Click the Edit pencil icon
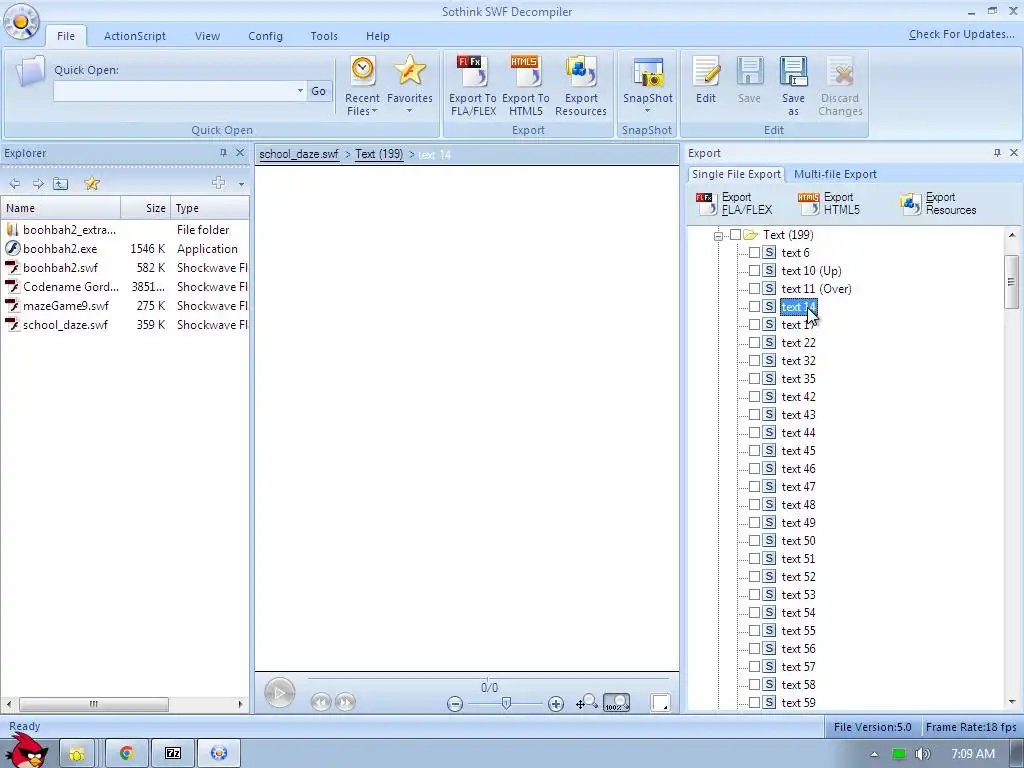Viewport: 1024px width, 768px height. pos(706,72)
